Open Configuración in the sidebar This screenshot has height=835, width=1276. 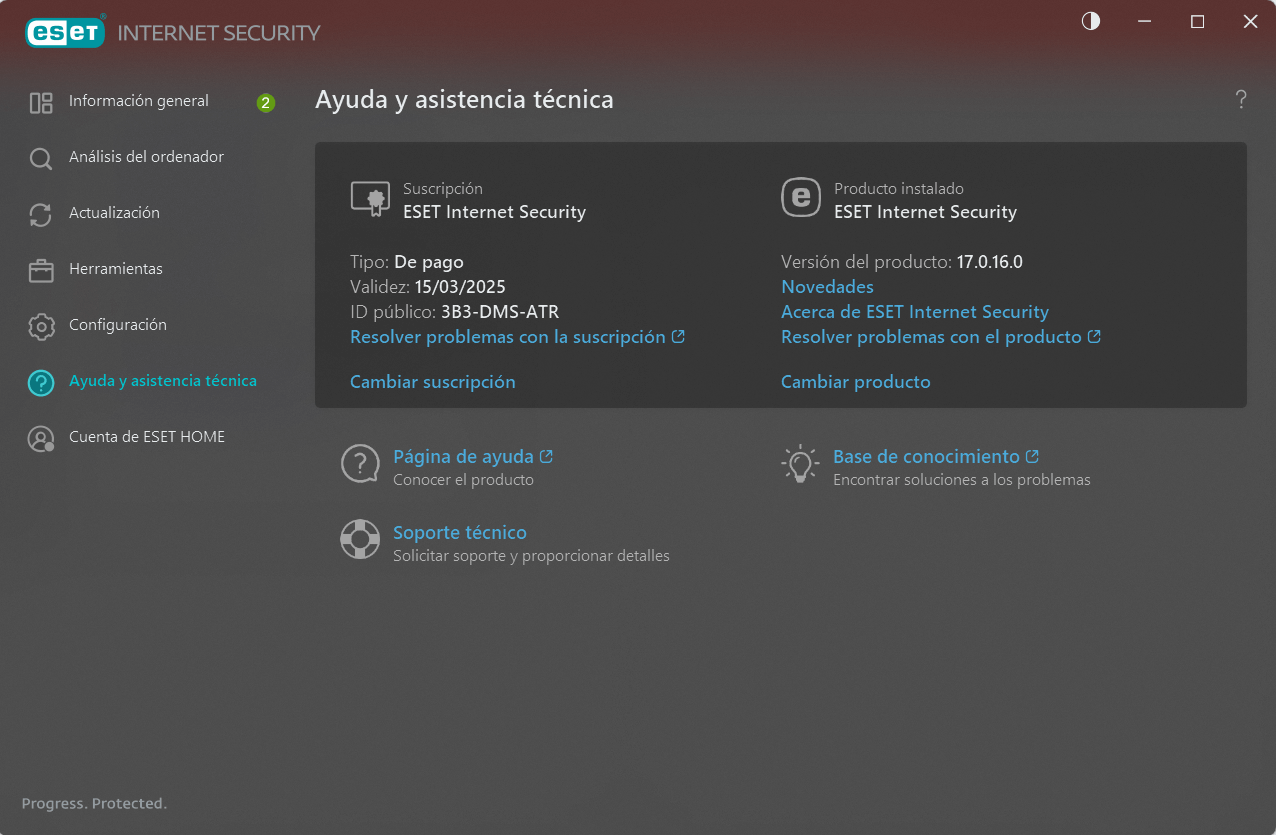click(118, 325)
